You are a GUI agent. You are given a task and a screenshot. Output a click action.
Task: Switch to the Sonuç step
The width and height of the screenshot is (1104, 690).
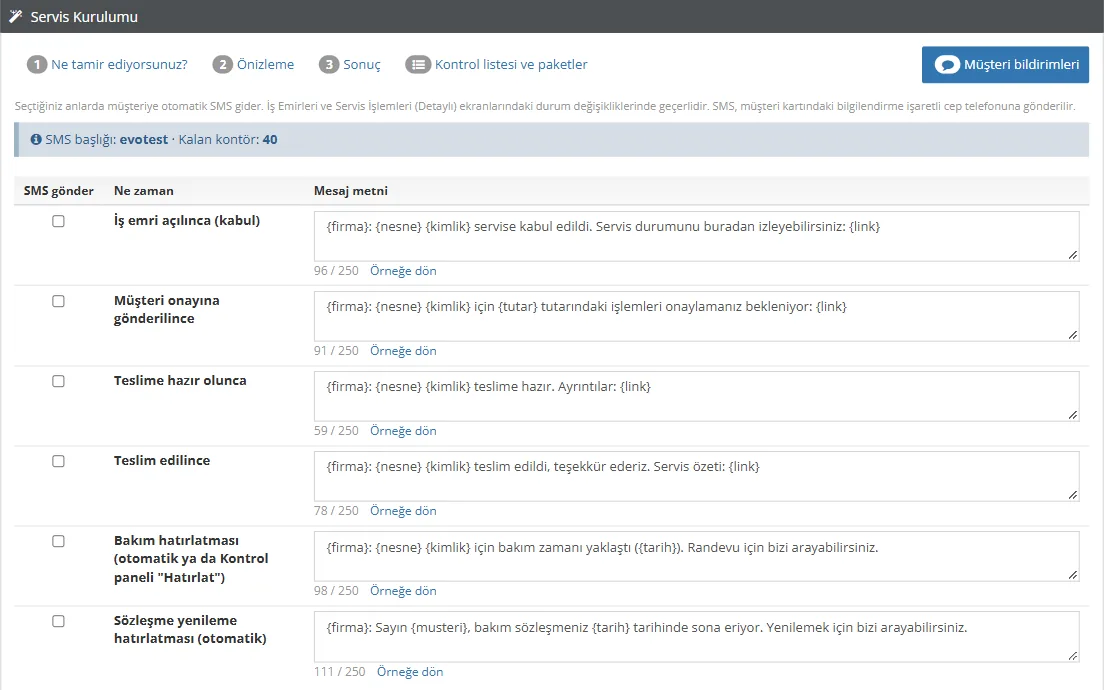(x=350, y=65)
